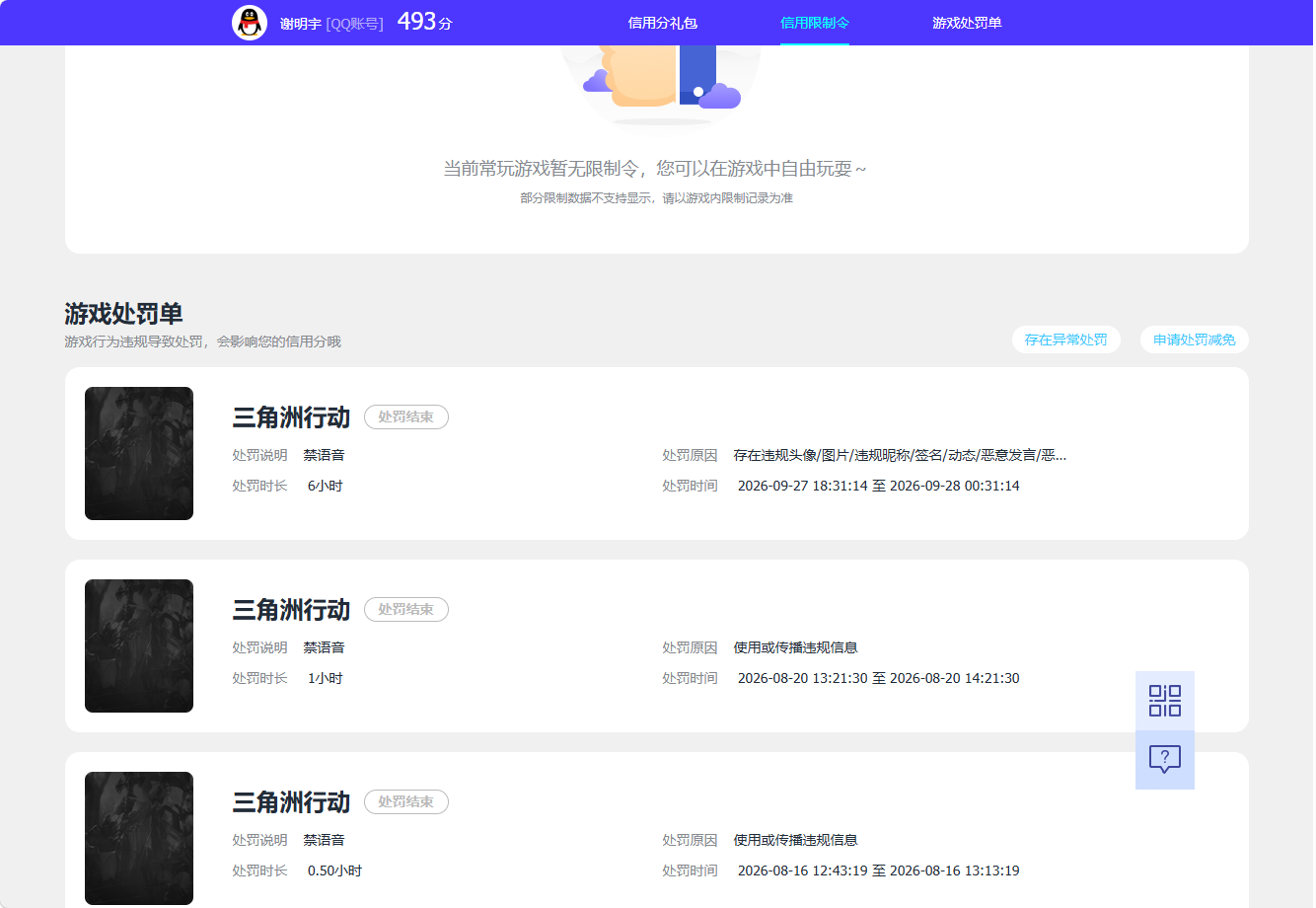Select the 信用限制令 tab
Viewport: 1316px width, 908px height.
tap(815, 23)
